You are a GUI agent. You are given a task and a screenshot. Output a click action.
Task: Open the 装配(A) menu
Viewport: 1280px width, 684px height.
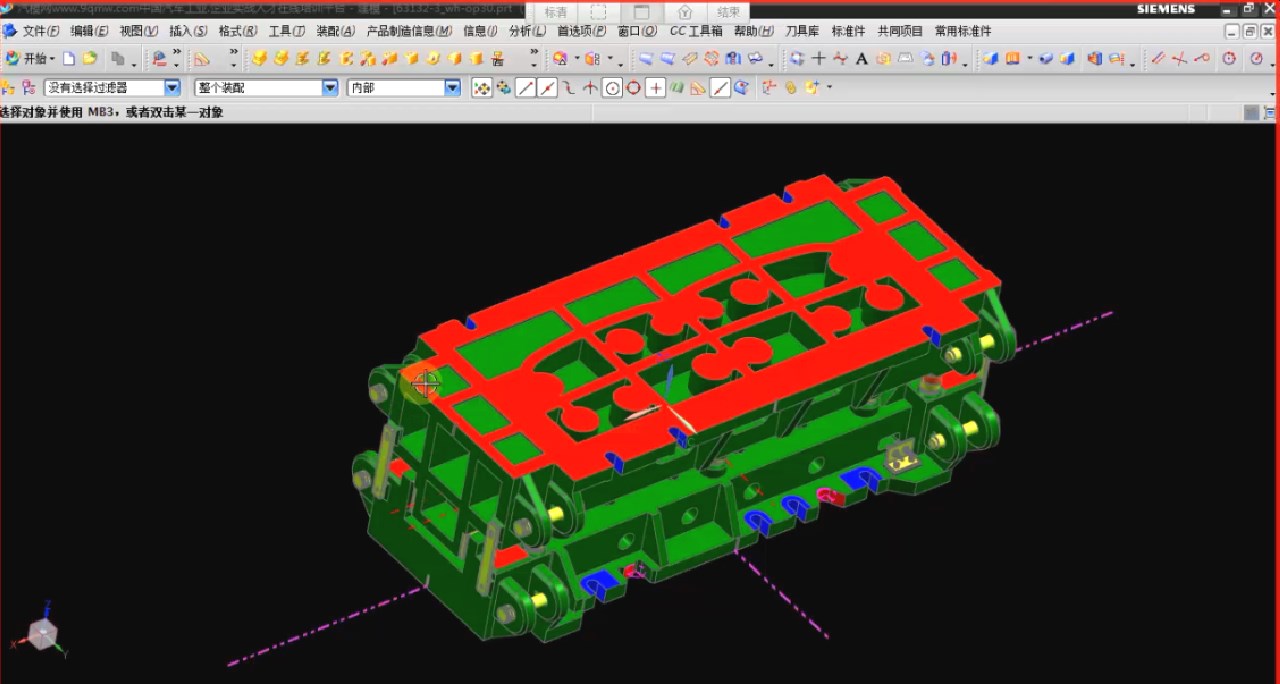pyautogui.click(x=335, y=31)
